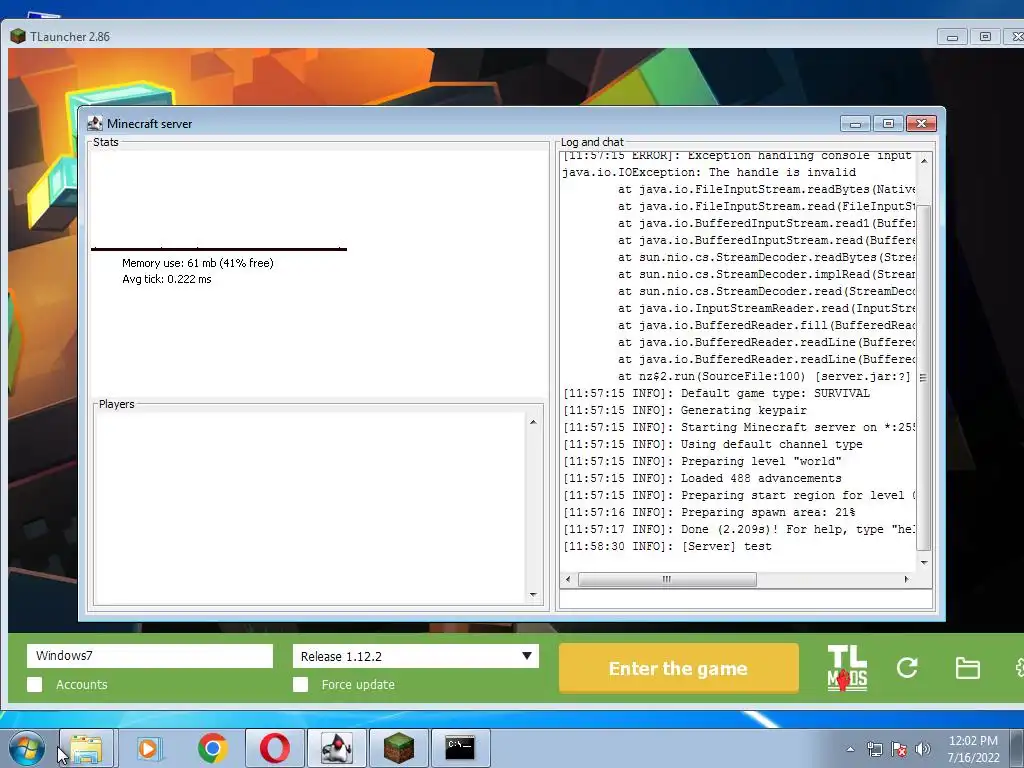The height and width of the screenshot is (768, 1024).
Task: Click Enter the game button
Action: 679,668
